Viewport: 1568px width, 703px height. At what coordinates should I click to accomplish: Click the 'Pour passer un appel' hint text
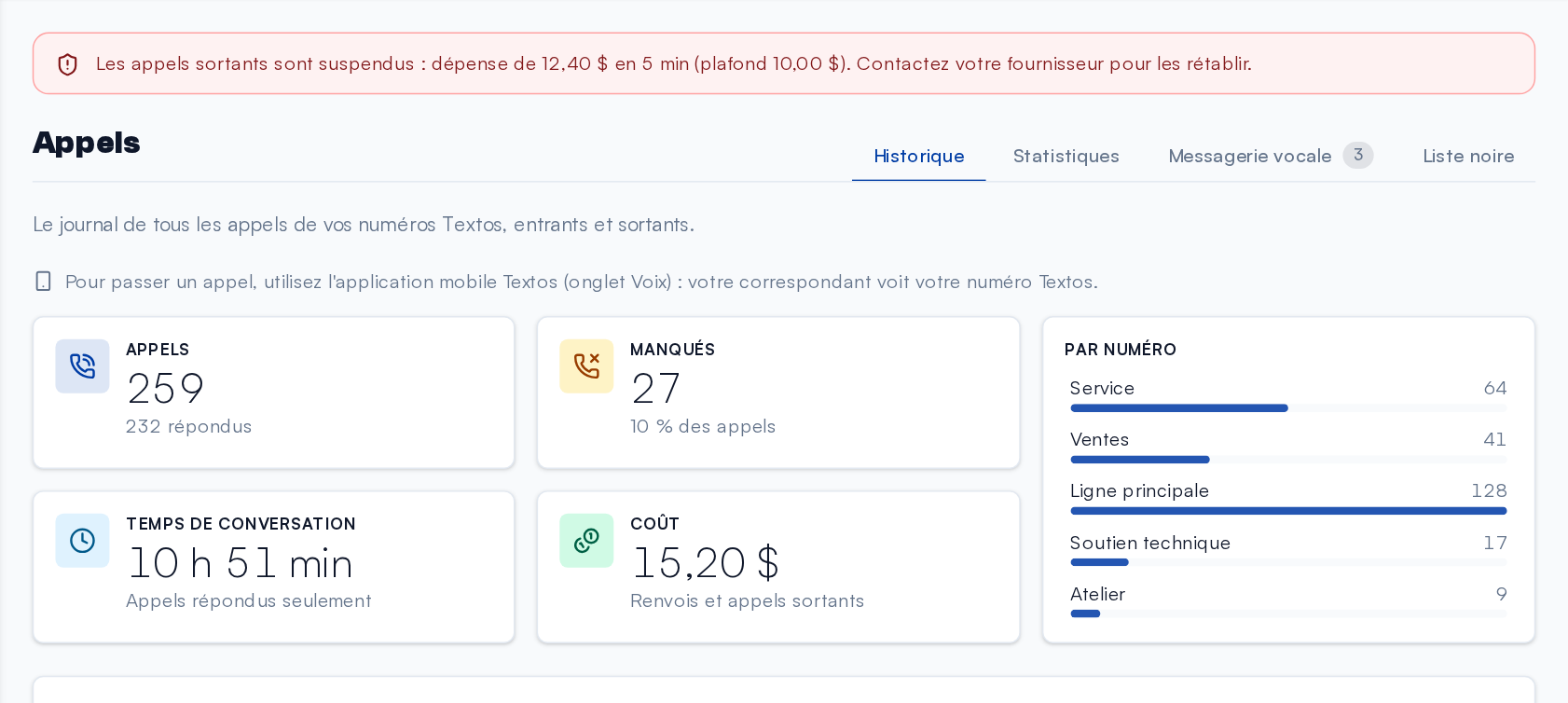[x=582, y=282]
